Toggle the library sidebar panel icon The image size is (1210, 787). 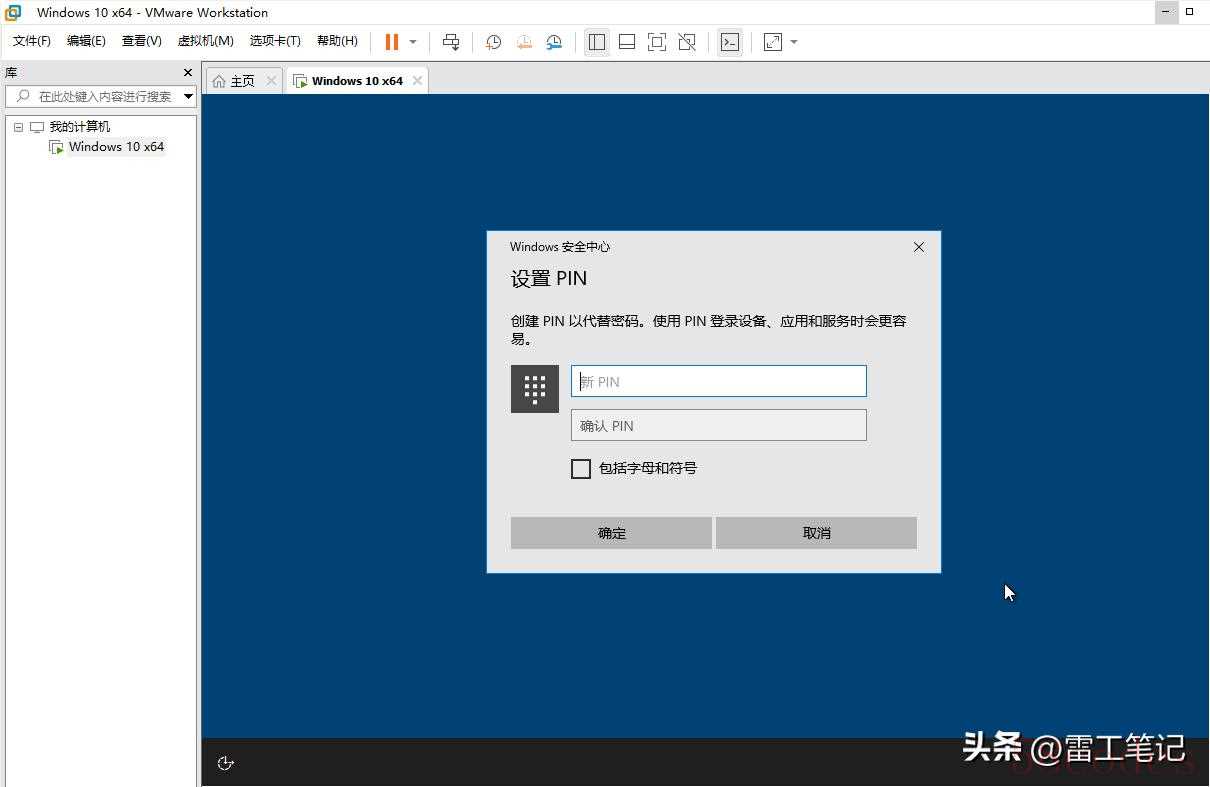[x=597, y=42]
